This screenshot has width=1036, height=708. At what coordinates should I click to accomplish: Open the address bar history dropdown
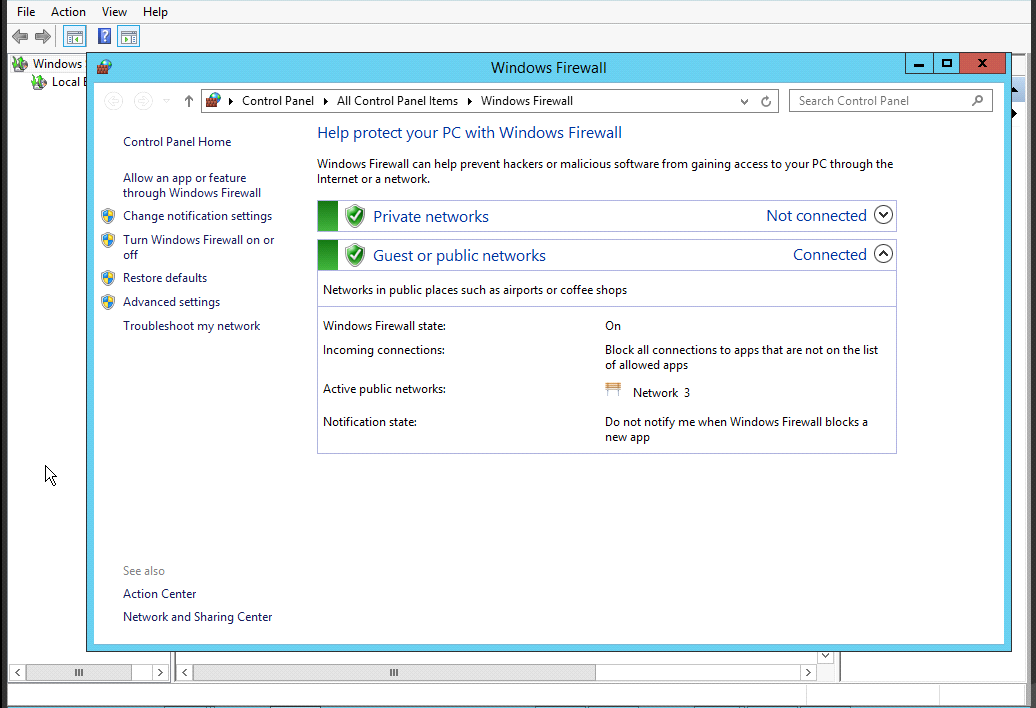point(744,100)
